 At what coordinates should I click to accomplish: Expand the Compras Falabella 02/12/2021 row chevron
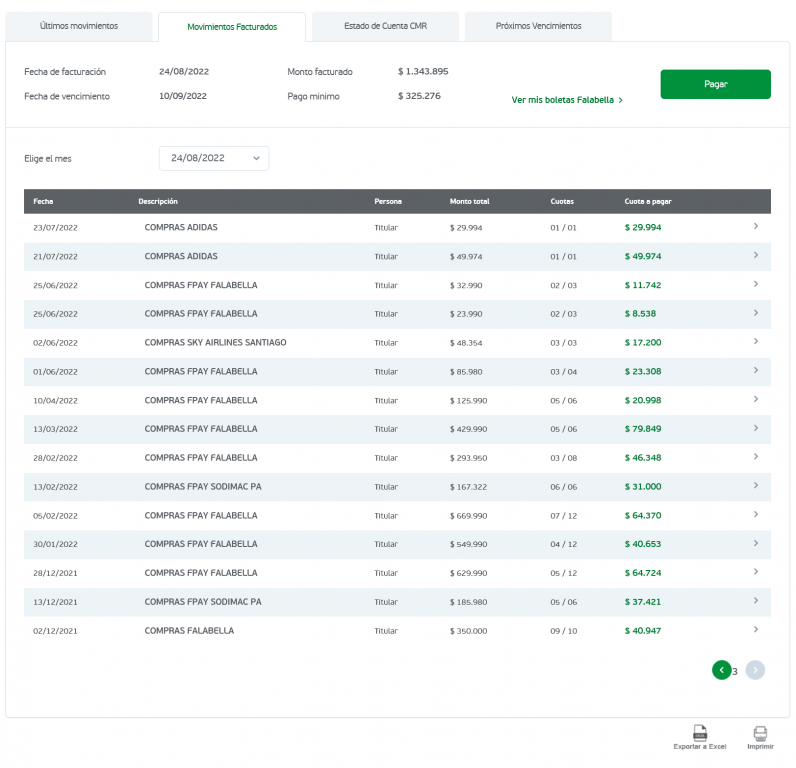tap(755, 630)
